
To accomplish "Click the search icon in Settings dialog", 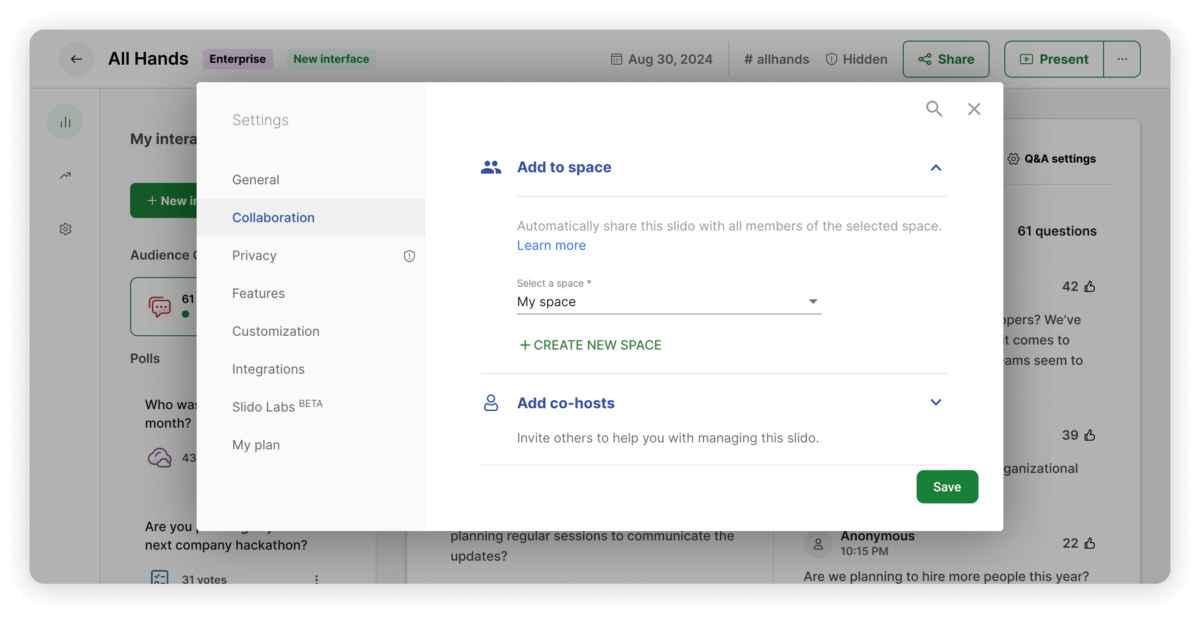I will [934, 109].
